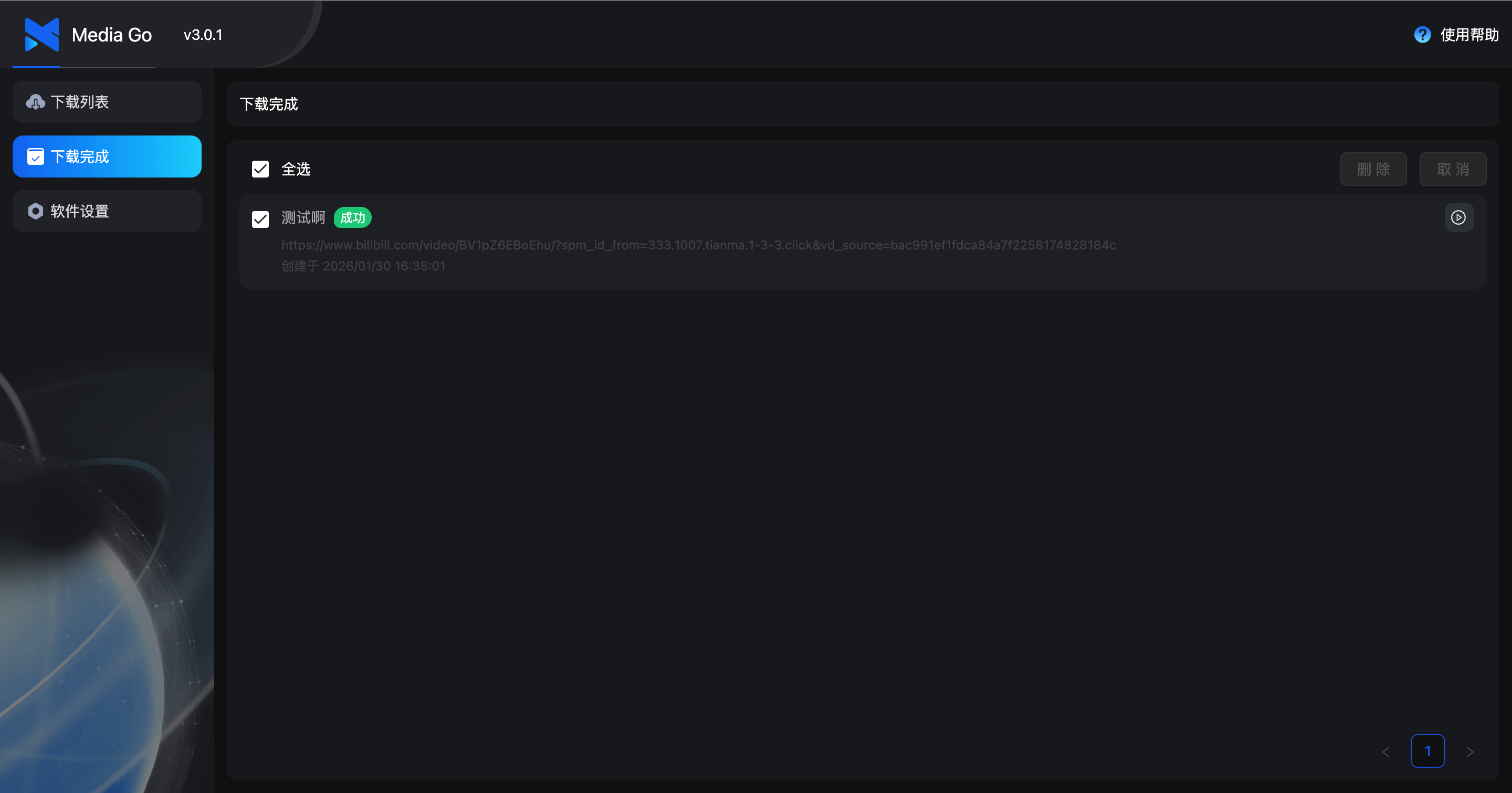Click the Media Go logo icon

[41, 35]
